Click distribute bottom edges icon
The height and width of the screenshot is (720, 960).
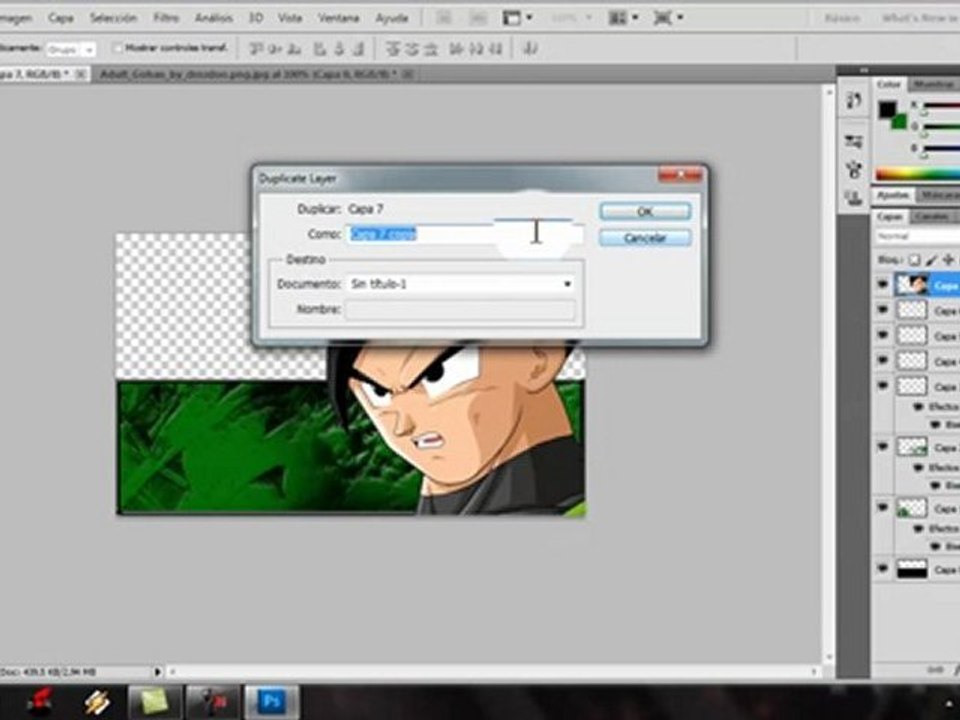431,48
